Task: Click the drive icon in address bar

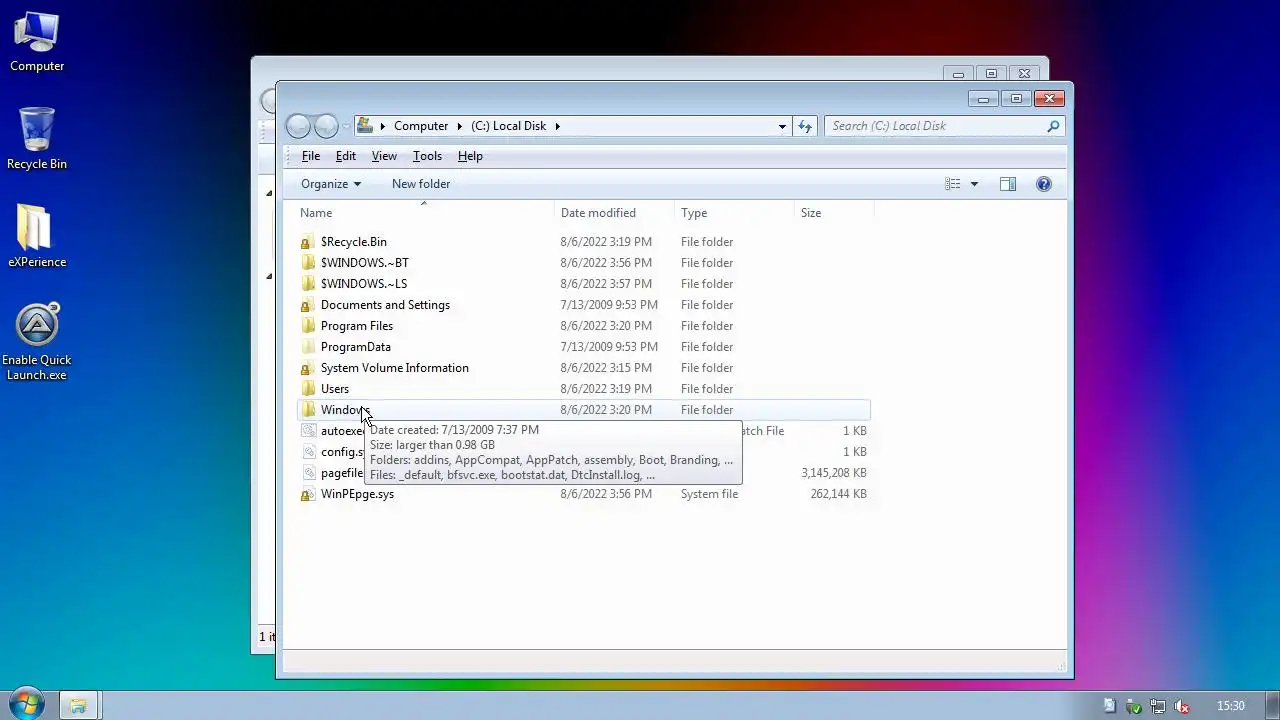Action: pos(365,126)
